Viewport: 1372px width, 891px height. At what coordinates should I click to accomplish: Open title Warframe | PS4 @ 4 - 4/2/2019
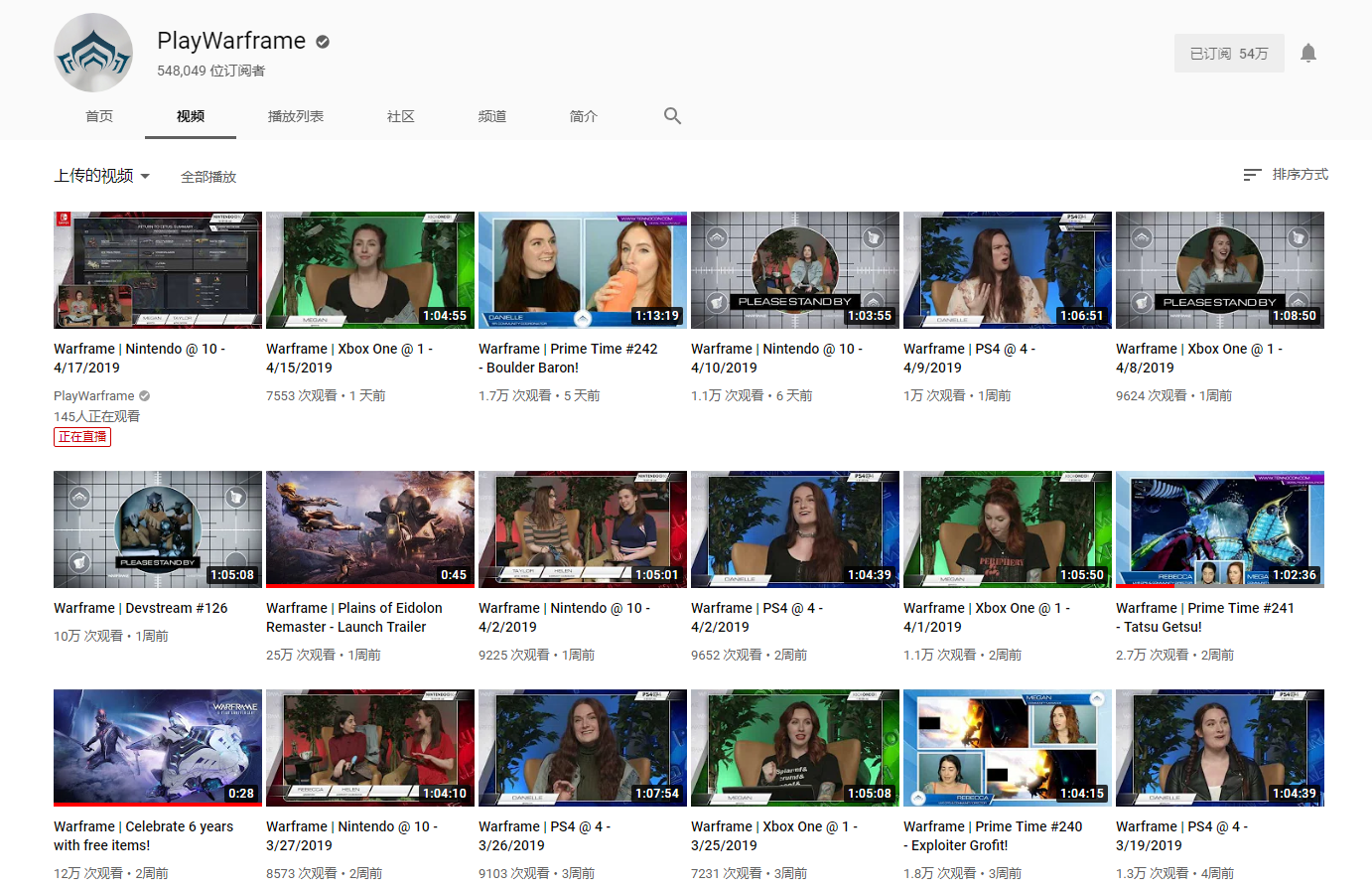[757, 618]
